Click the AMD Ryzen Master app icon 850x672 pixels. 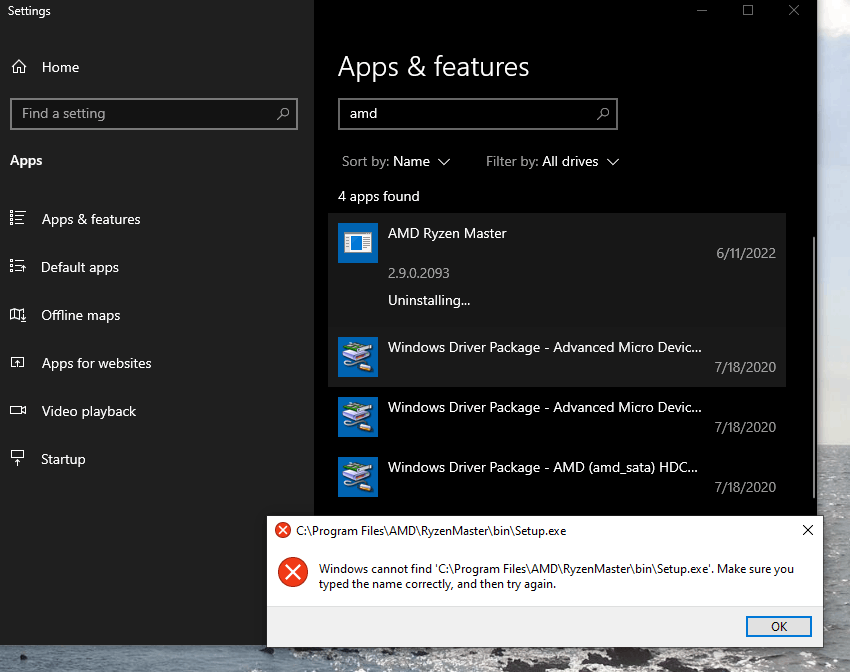[358, 243]
